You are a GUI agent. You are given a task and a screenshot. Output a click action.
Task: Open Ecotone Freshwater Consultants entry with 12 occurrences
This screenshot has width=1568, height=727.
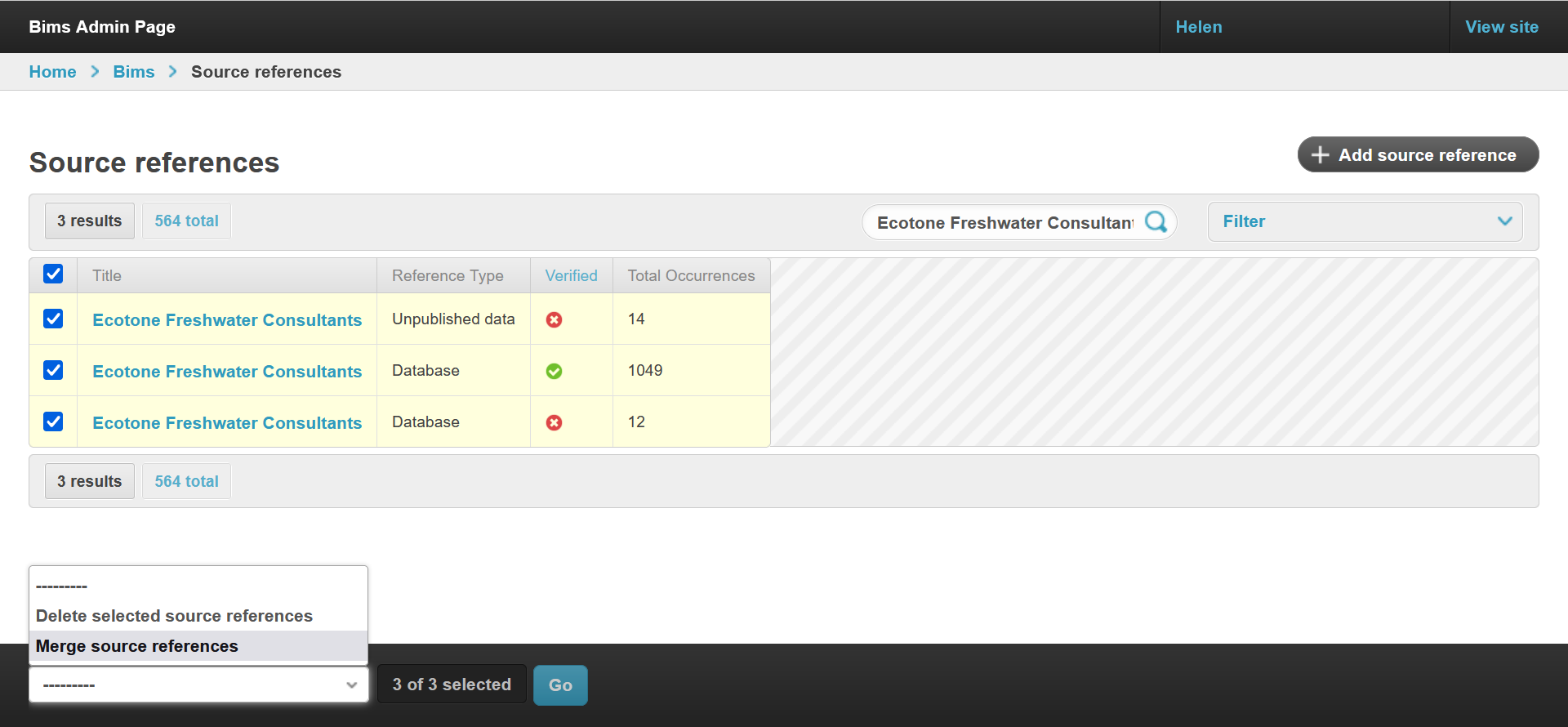(x=227, y=423)
